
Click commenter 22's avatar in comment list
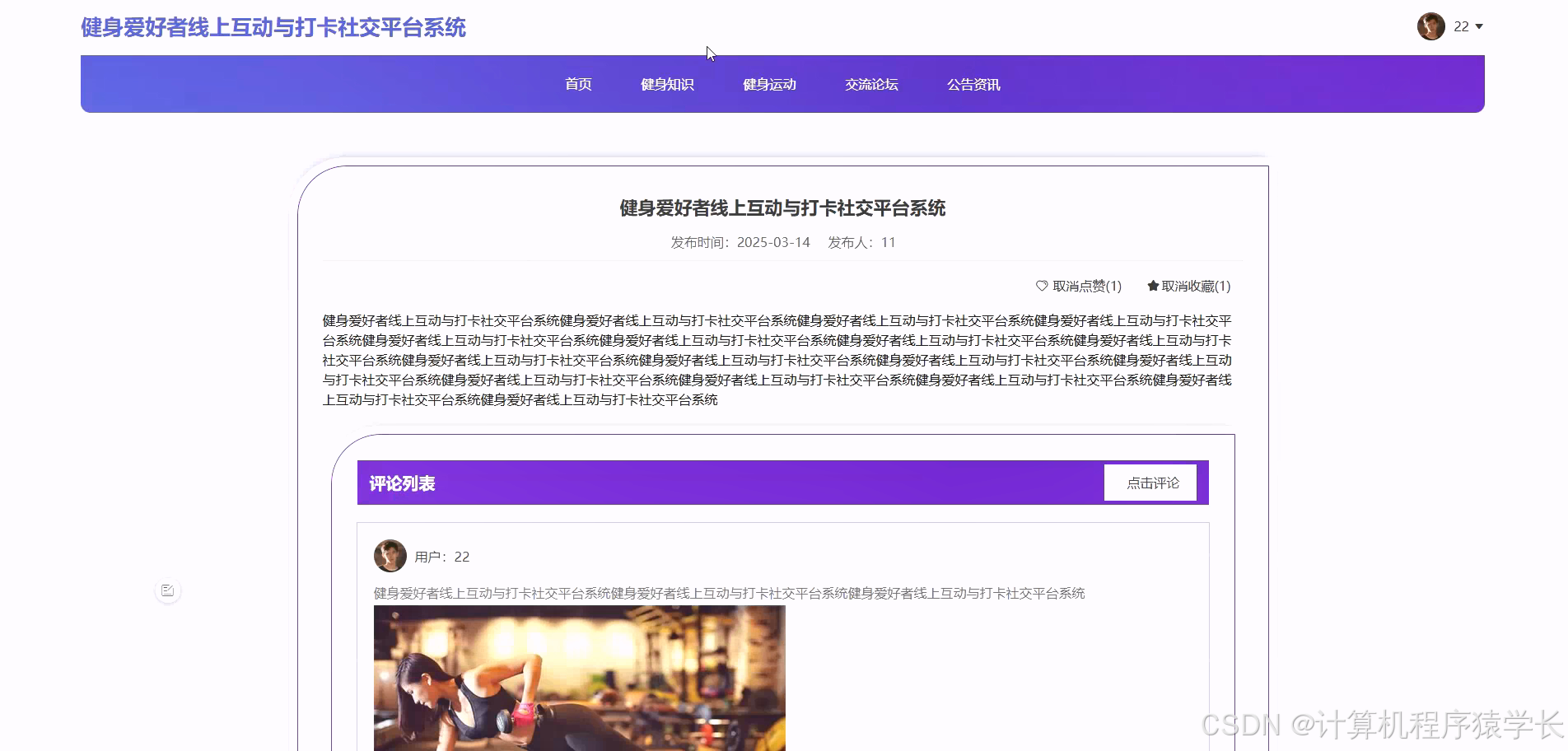(390, 556)
